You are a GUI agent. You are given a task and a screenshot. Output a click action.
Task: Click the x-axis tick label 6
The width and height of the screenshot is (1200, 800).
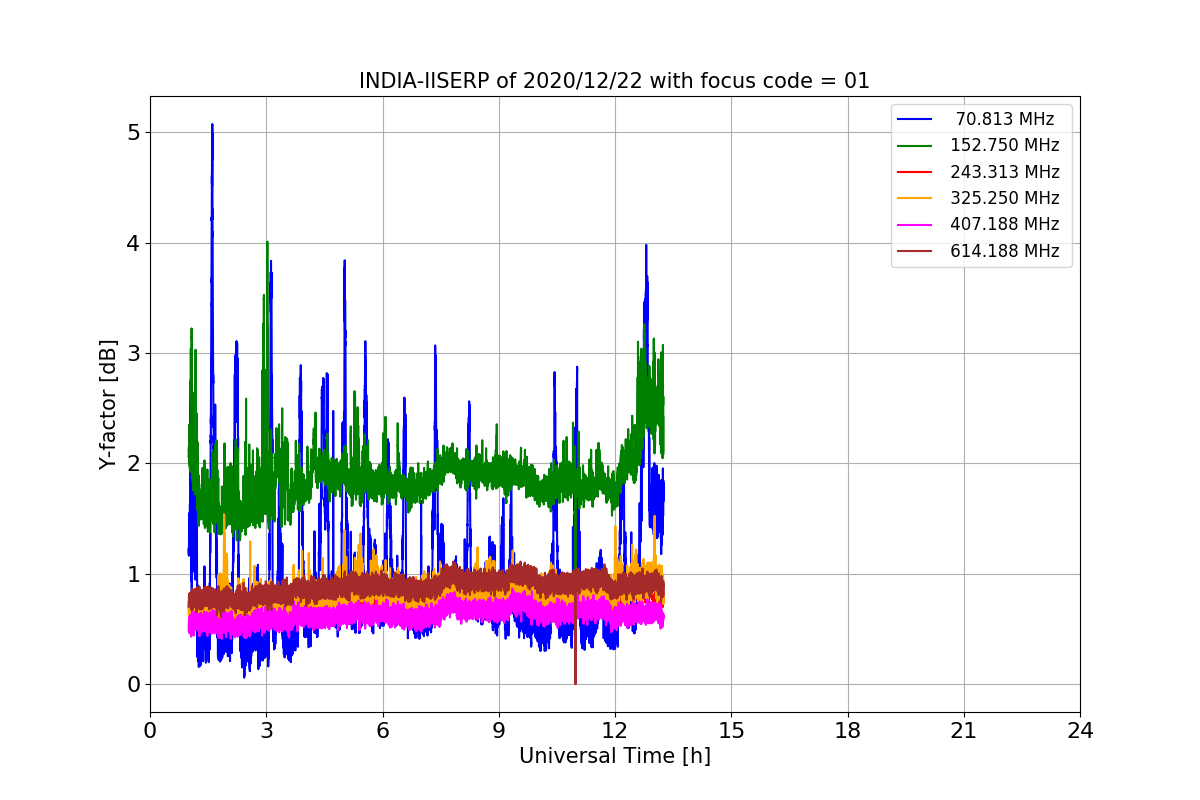click(x=383, y=731)
